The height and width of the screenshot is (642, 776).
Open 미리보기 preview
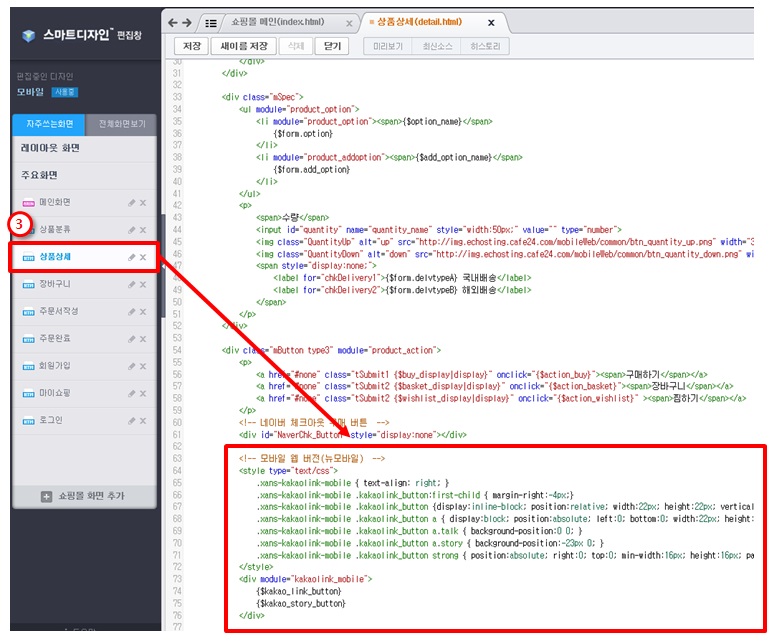[x=388, y=46]
